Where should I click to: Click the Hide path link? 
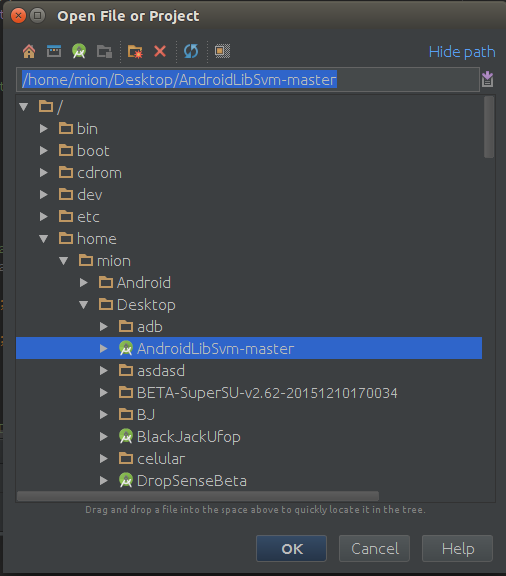pos(462,52)
